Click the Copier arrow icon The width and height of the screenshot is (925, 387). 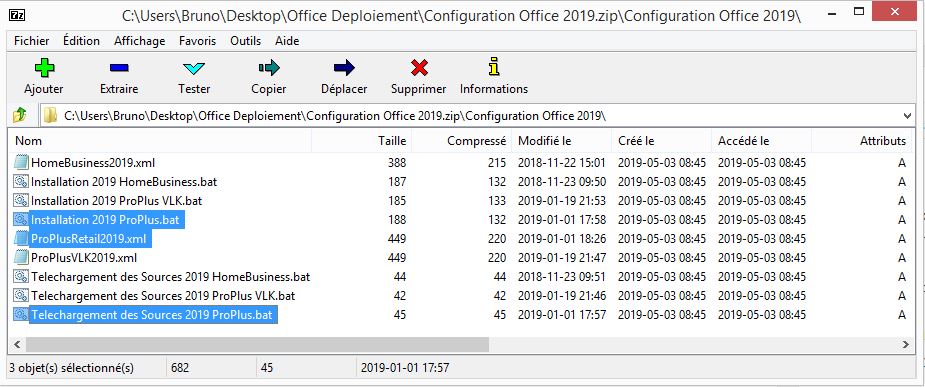[268, 68]
